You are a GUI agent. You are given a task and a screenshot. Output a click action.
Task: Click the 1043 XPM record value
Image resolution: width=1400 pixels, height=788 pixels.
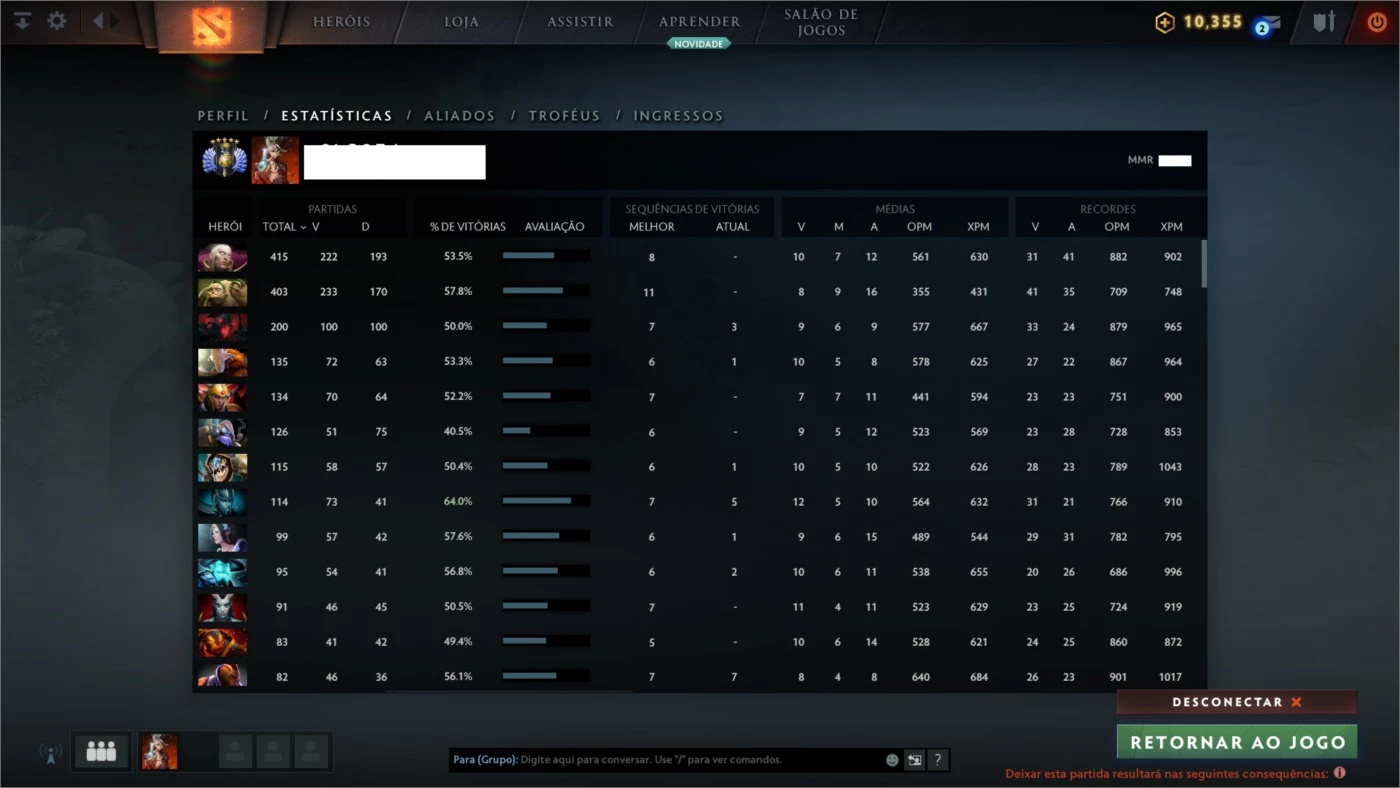tap(1171, 467)
